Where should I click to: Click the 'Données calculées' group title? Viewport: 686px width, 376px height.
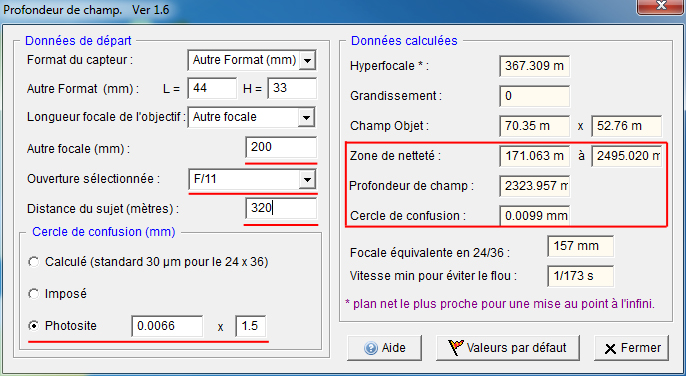(404, 41)
